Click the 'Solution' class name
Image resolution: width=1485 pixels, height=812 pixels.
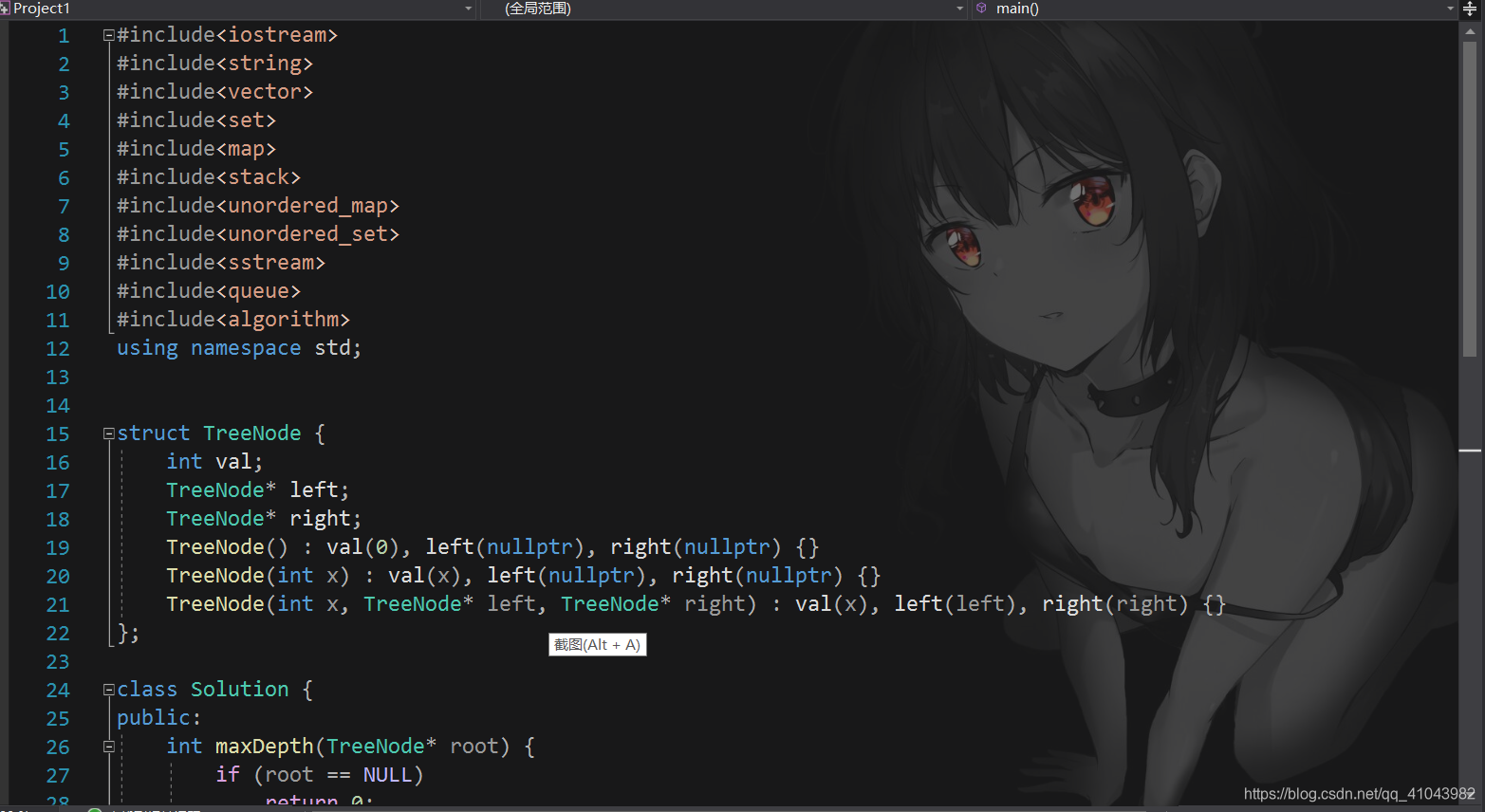click(239, 690)
